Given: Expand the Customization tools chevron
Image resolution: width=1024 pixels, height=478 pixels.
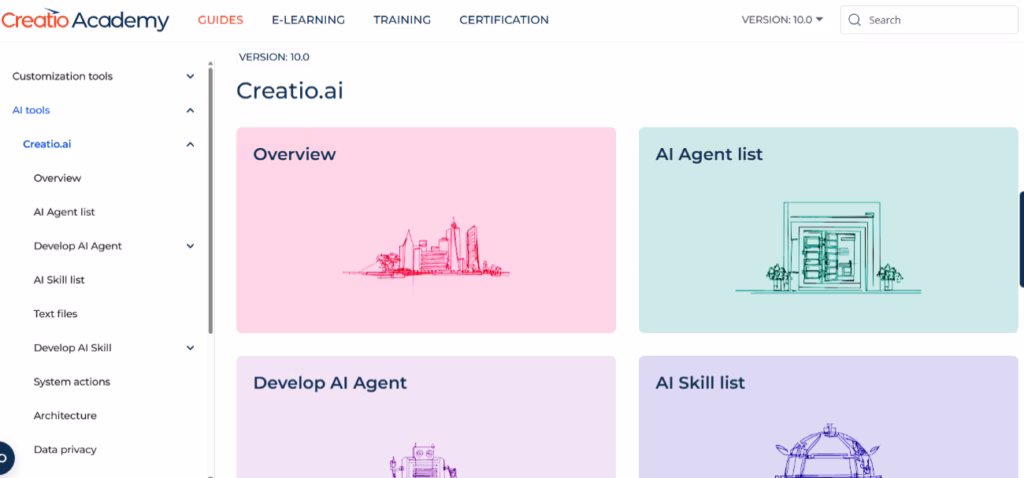Looking at the screenshot, I should pyautogui.click(x=190, y=76).
